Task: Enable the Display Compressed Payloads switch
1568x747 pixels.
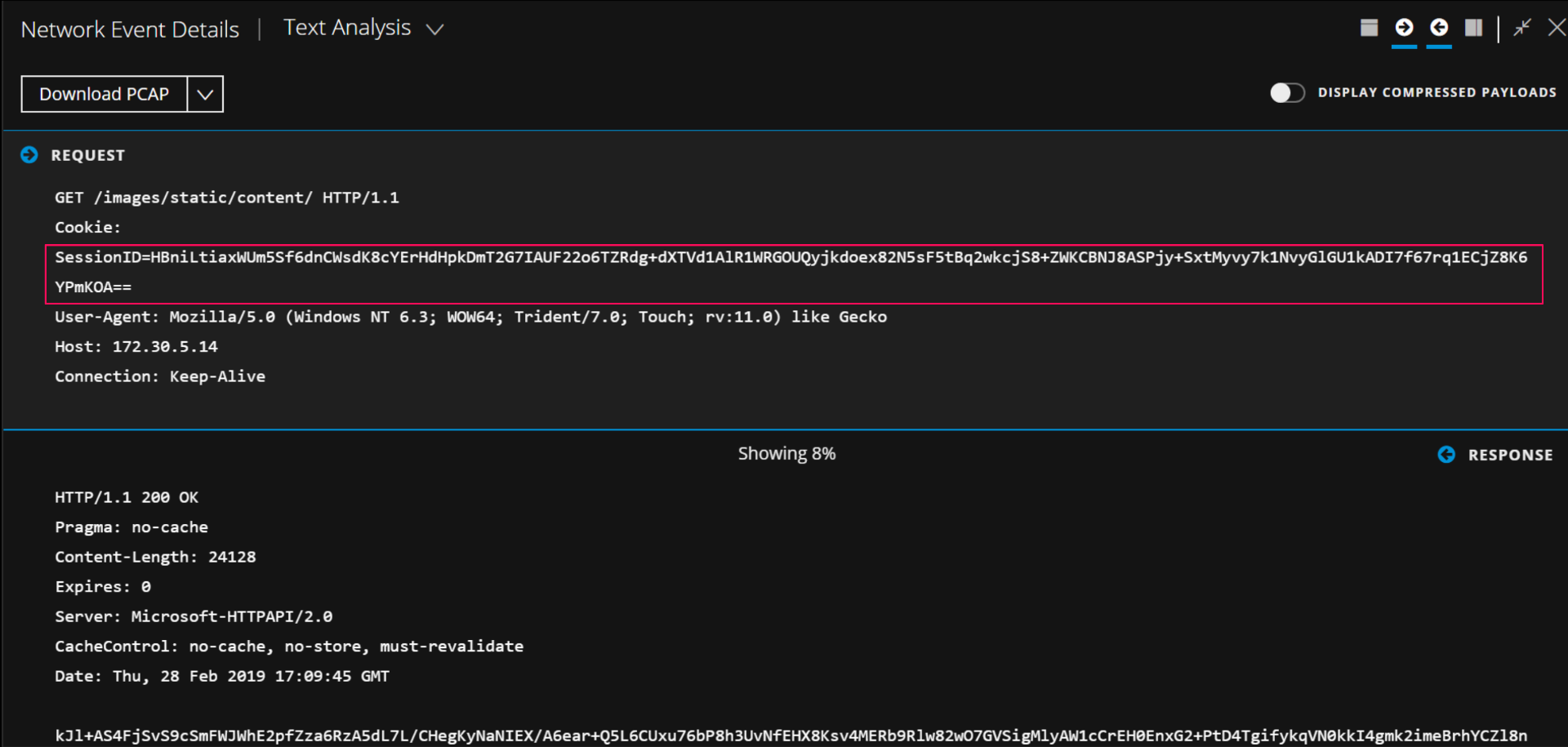Action: (1287, 93)
